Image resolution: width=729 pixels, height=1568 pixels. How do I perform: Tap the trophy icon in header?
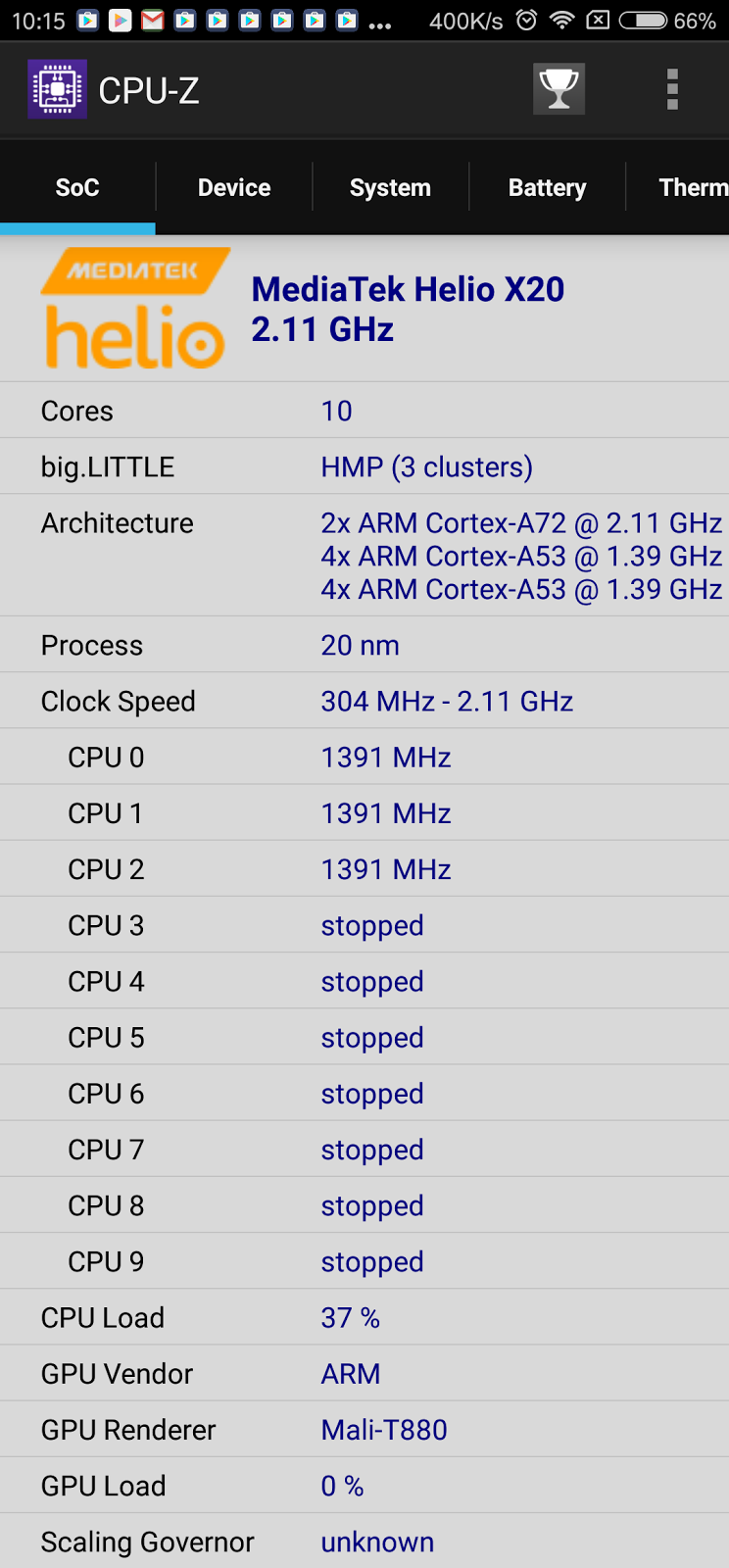[559, 89]
